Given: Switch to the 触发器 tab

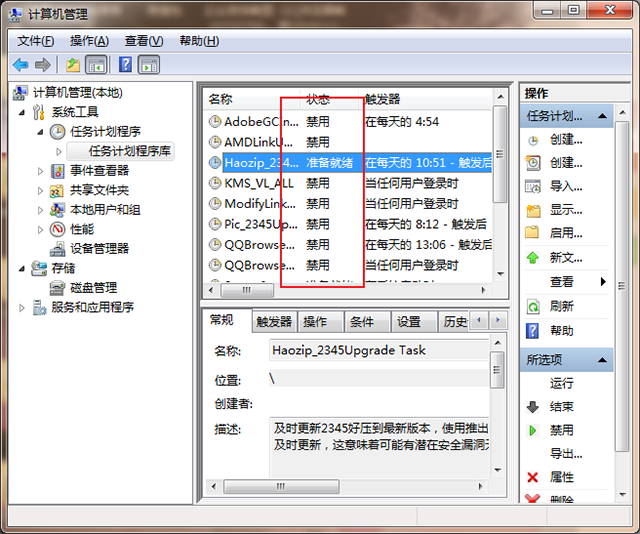Looking at the screenshot, I should 273,321.
